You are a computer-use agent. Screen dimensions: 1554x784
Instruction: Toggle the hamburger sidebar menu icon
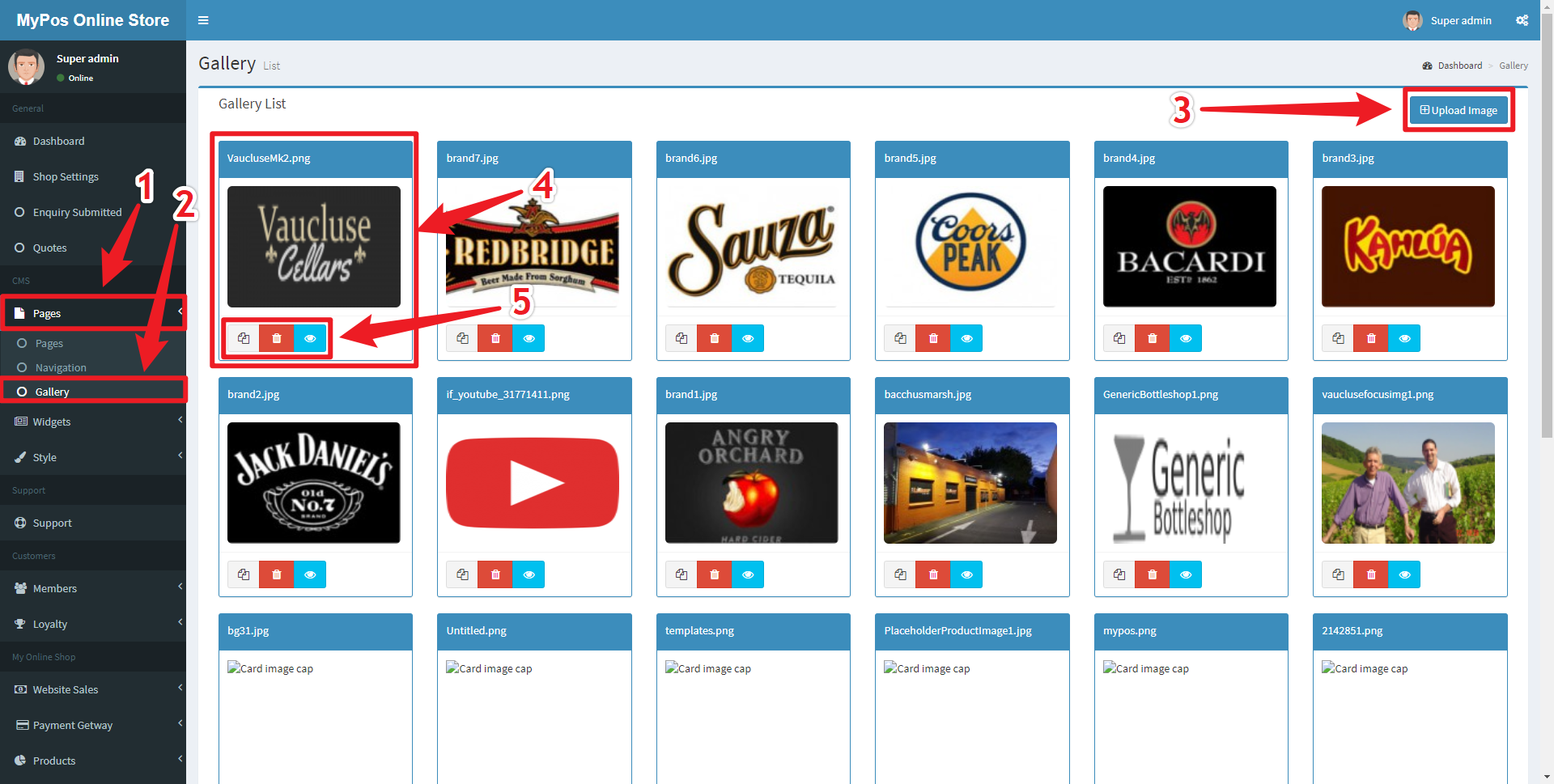[x=203, y=20]
